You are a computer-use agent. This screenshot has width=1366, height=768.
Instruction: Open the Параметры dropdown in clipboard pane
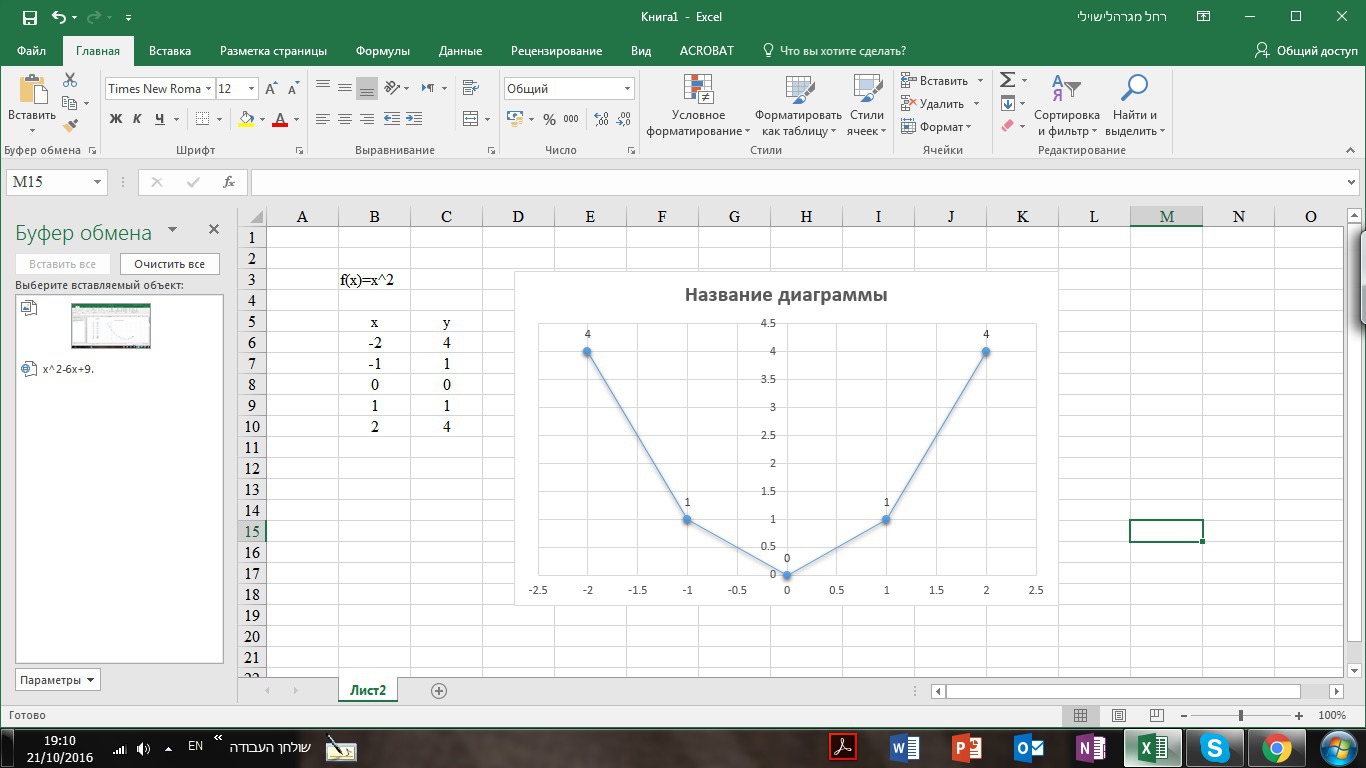pos(58,680)
